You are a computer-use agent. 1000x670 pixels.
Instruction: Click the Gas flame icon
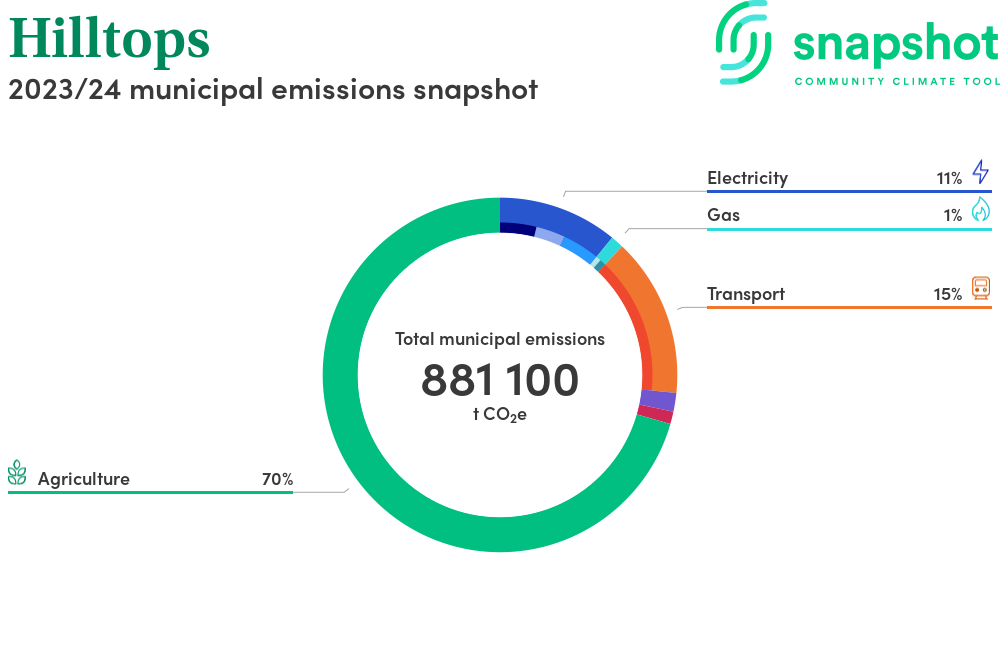click(x=980, y=209)
